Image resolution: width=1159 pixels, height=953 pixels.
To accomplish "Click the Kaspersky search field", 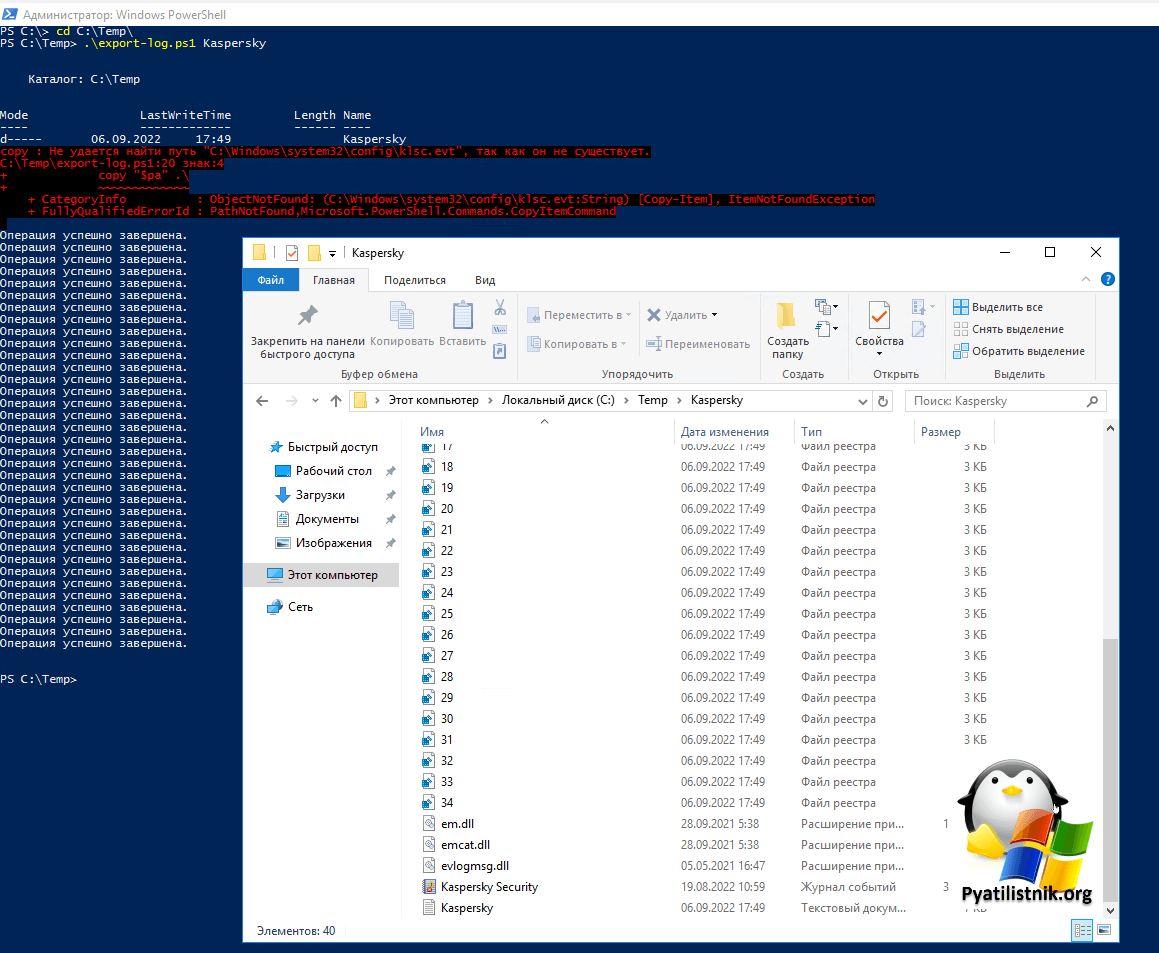I will 995,401.
